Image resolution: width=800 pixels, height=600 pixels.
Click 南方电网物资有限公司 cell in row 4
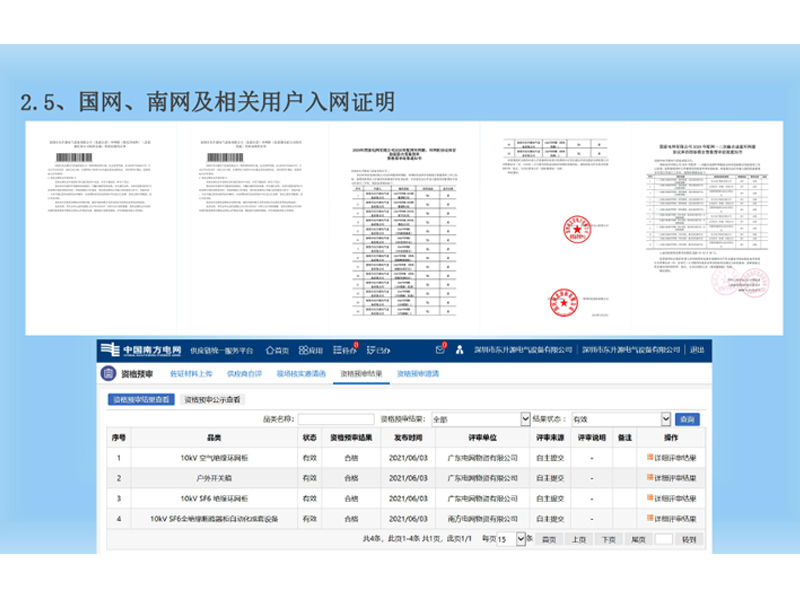tap(483, 519)
